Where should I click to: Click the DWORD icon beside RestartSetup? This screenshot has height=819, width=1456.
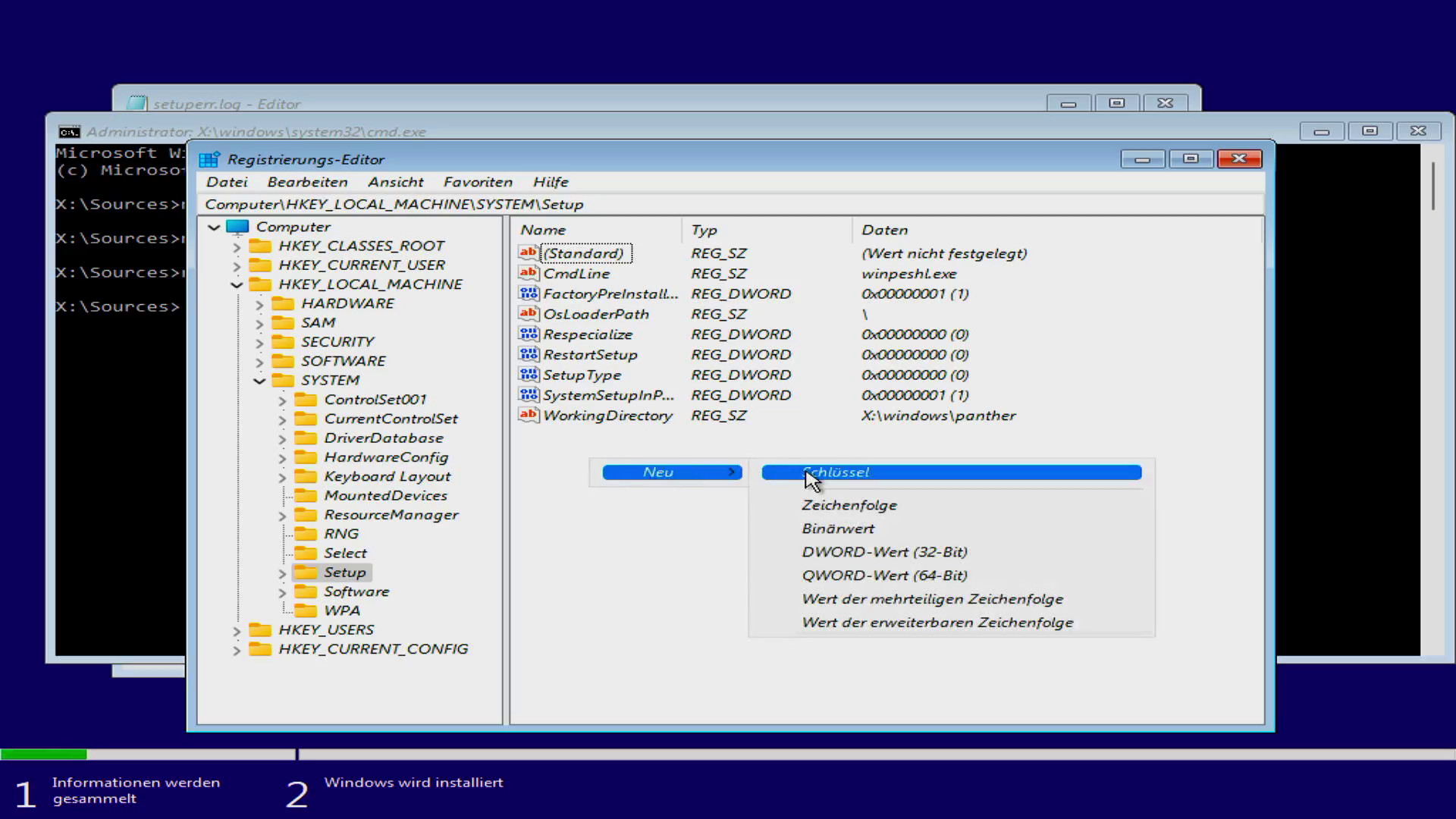(529, 354)
